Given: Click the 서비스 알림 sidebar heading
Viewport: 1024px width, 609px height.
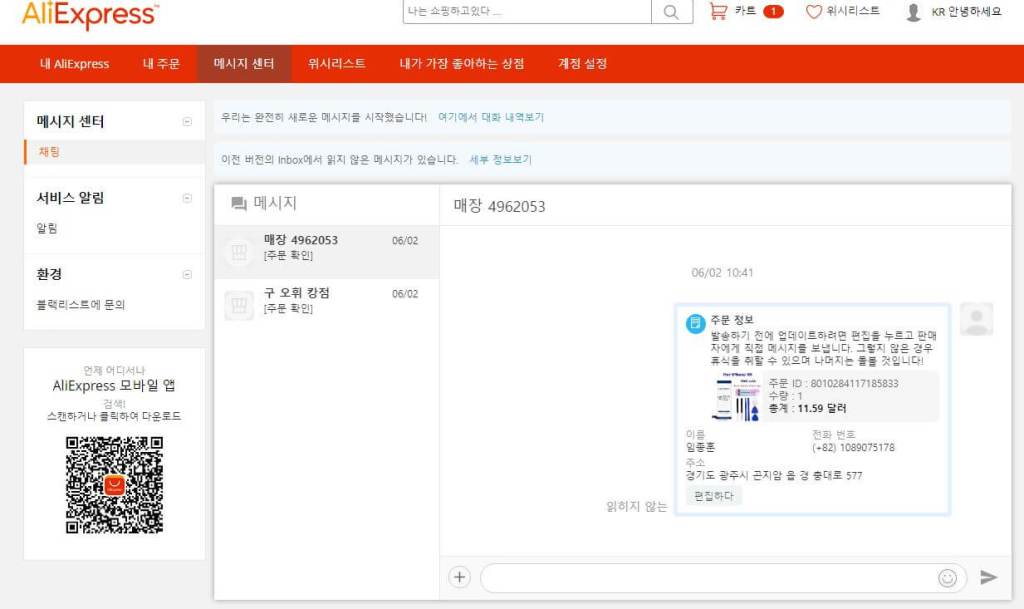Looking at the screenshot, I should (x=70, y=198).
